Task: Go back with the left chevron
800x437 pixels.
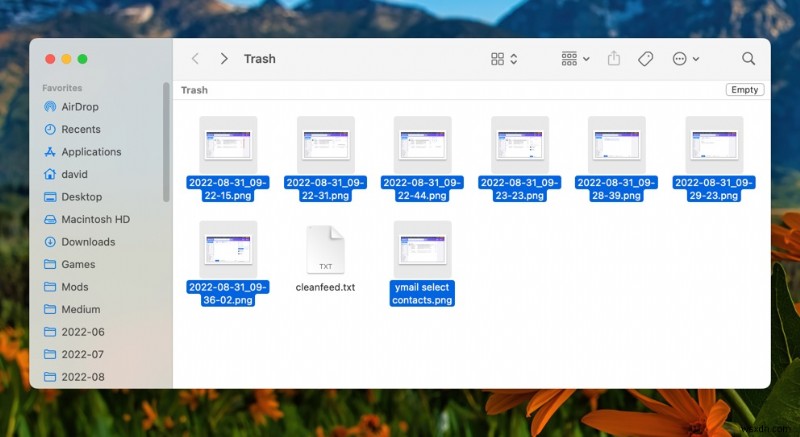Action: coord(195,59)
